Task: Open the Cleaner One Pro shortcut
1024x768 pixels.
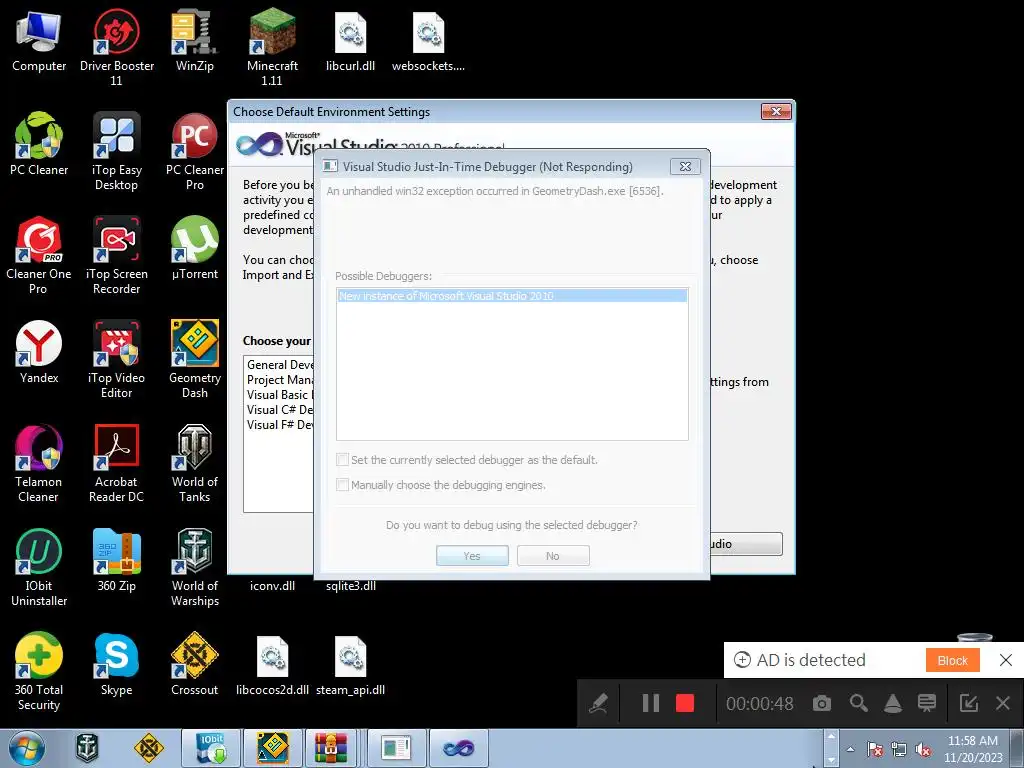Action: pos(39,255)
